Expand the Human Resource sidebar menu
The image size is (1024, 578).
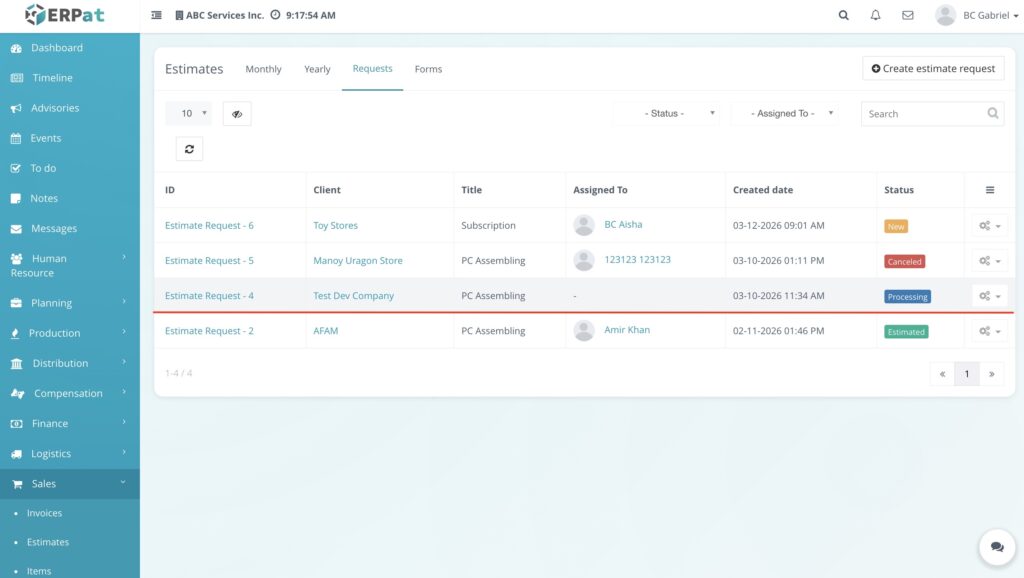pyautogui.click(x=69, y=265)
